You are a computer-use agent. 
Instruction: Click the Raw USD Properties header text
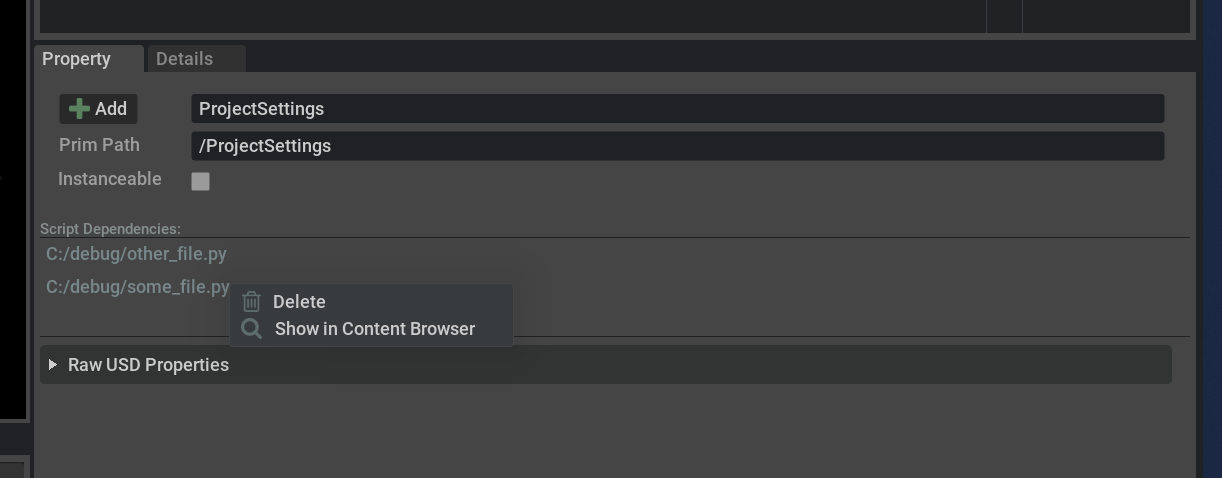tap(148, 365)
